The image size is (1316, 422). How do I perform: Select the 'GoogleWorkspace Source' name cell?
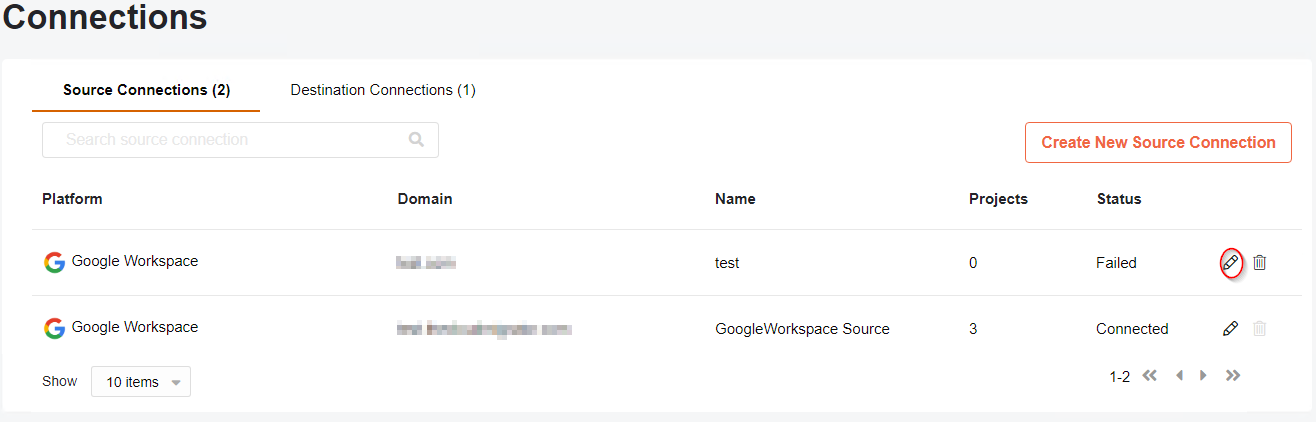point(802,329)
